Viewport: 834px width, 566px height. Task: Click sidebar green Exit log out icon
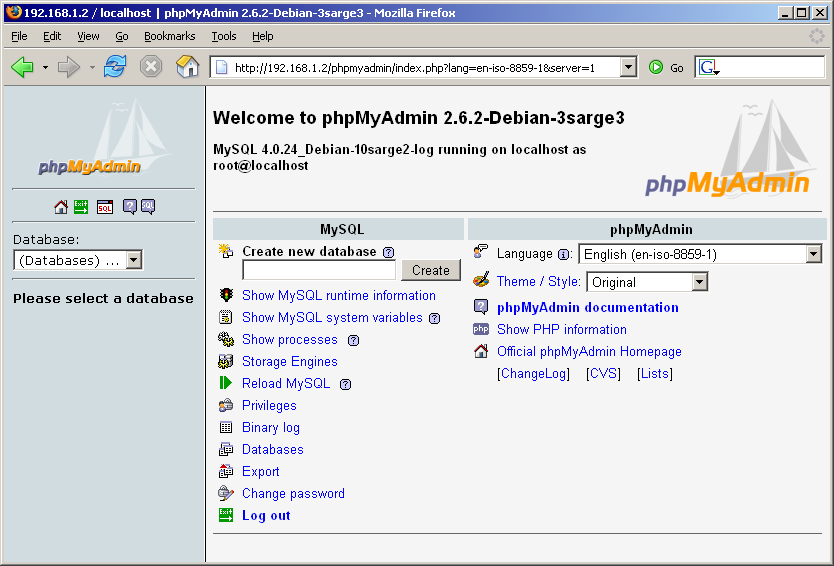pos(81,207)
